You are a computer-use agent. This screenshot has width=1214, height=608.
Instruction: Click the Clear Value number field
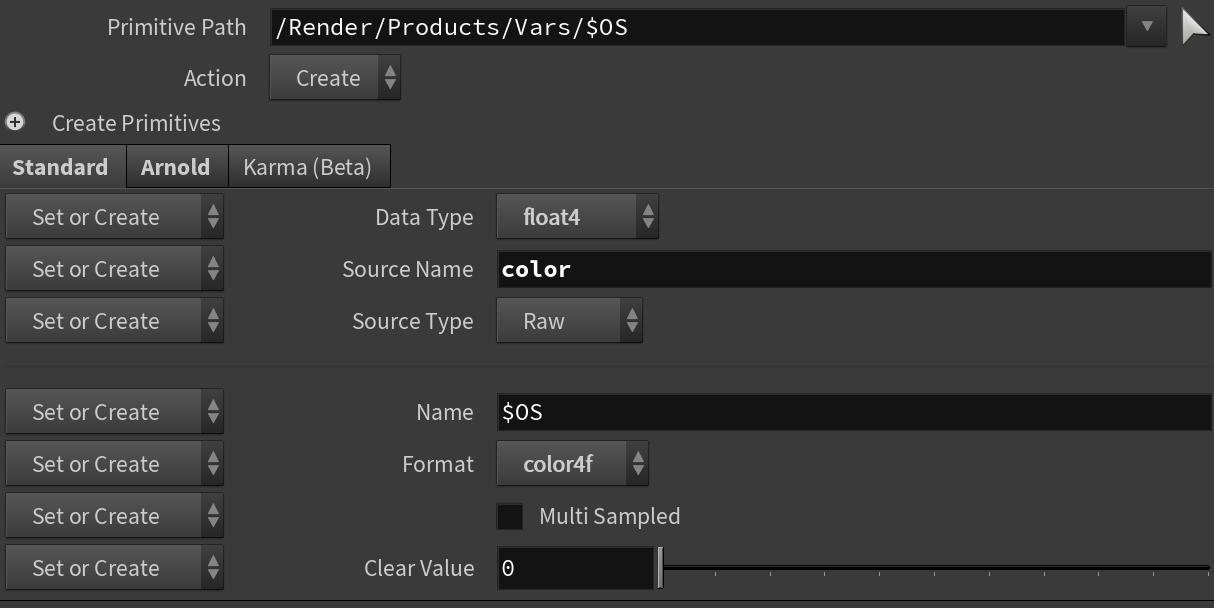click(575, 568)
